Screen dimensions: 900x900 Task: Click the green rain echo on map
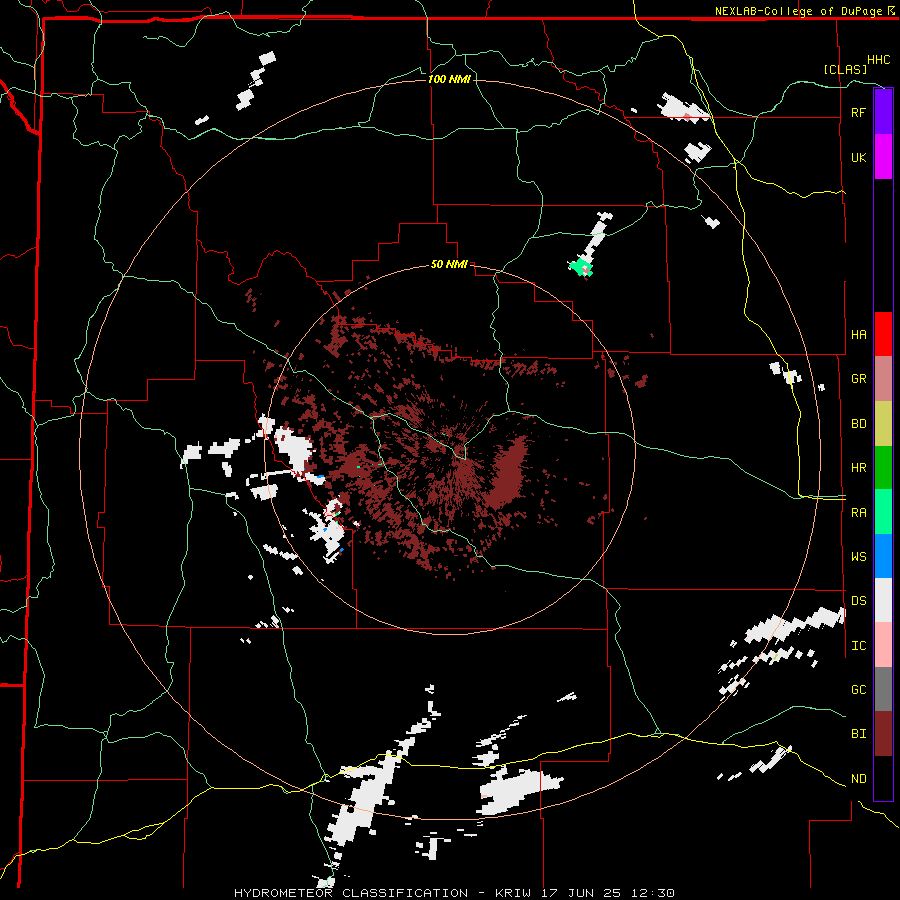click(581, 267)
